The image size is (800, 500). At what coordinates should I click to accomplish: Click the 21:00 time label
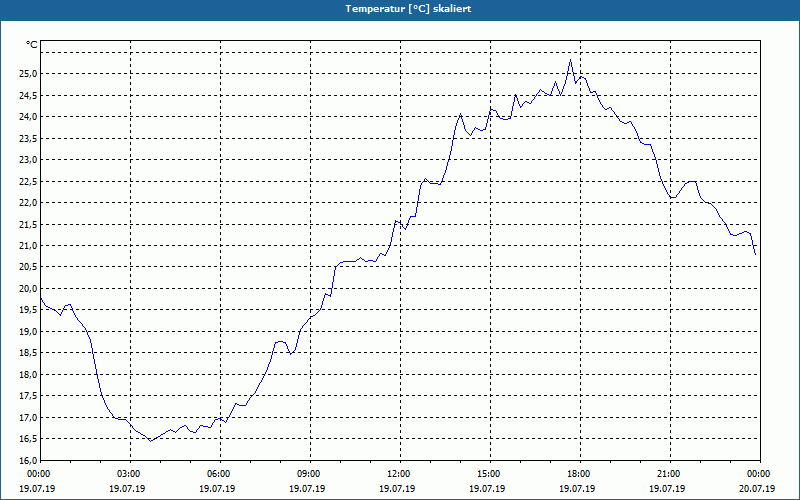click(x=670, y=474)
